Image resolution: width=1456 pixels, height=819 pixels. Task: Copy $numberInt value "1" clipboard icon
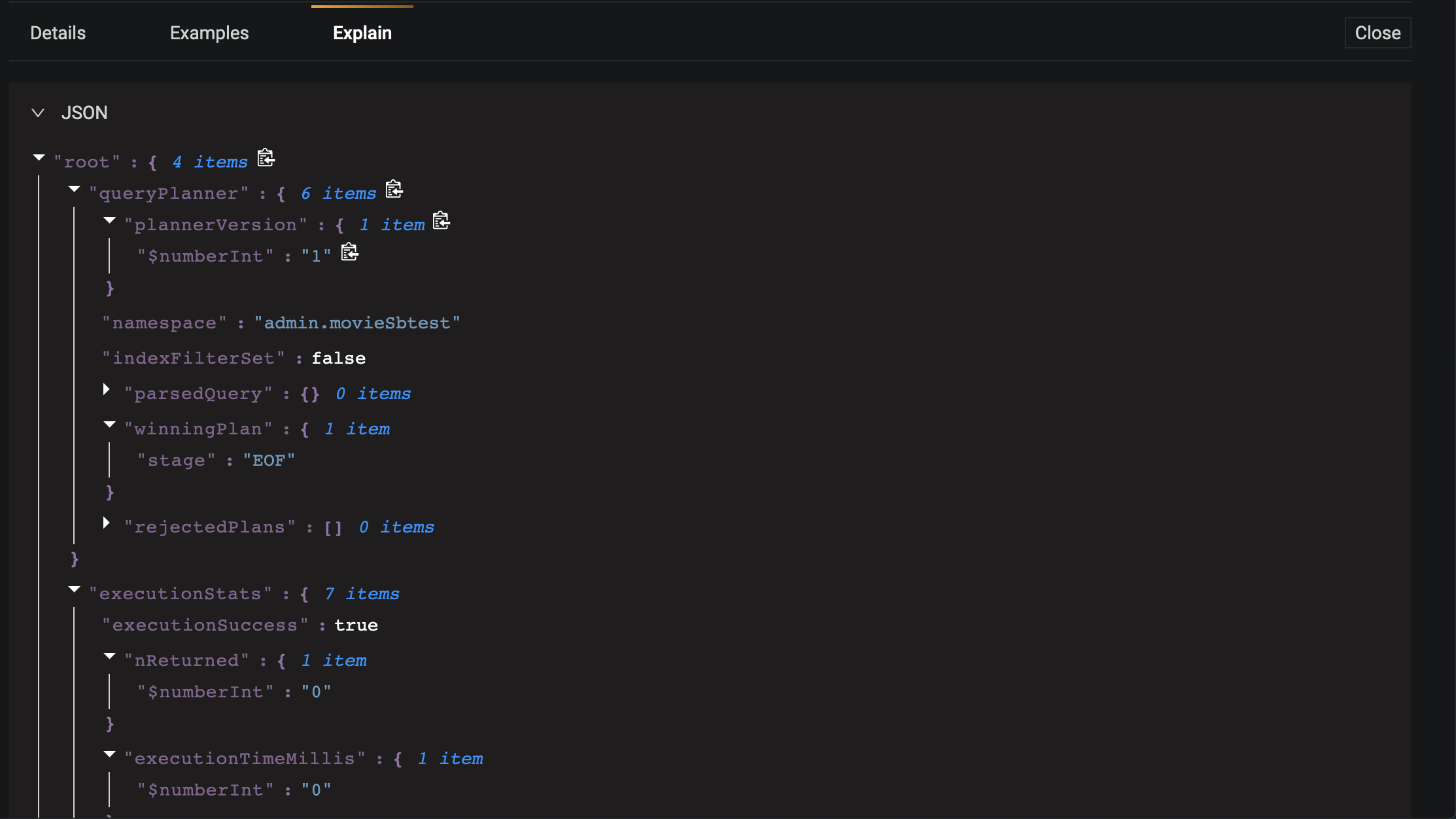349,253
